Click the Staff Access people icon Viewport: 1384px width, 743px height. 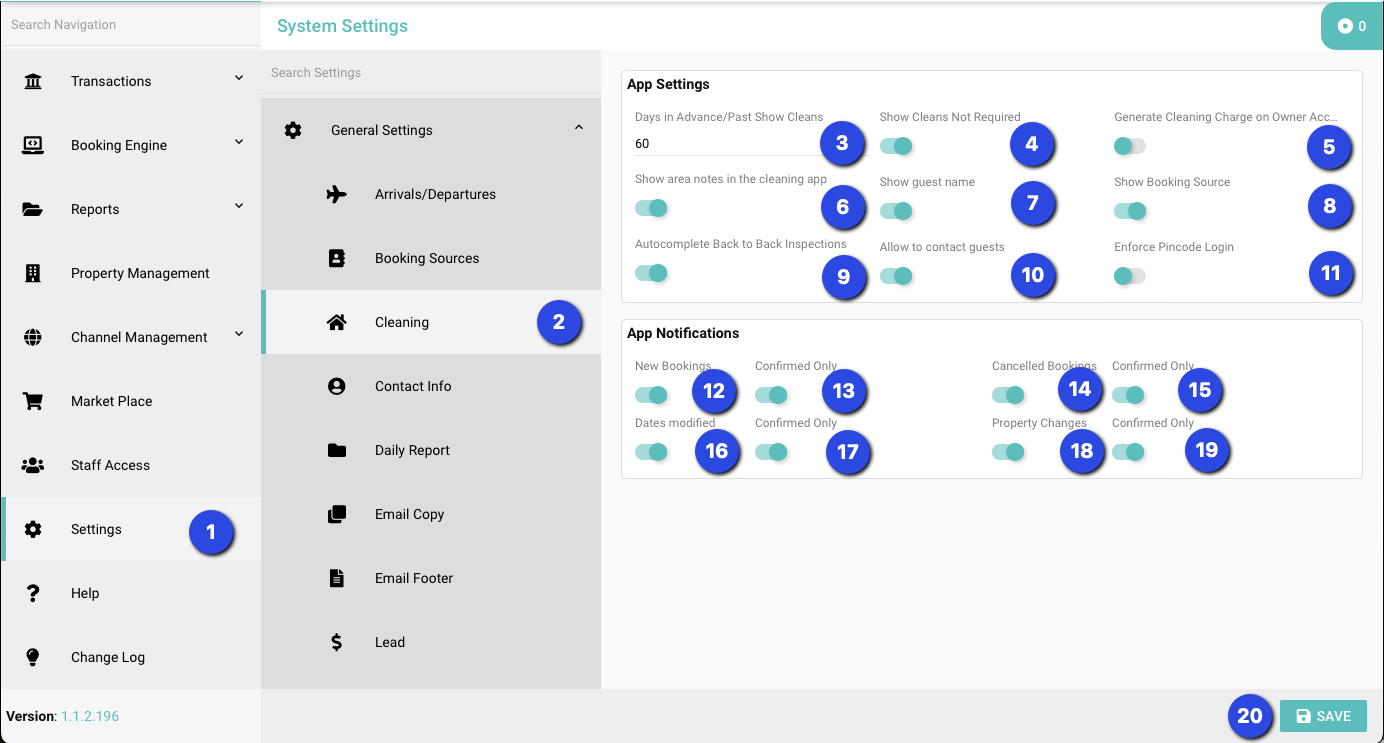[x=33, y=465]
